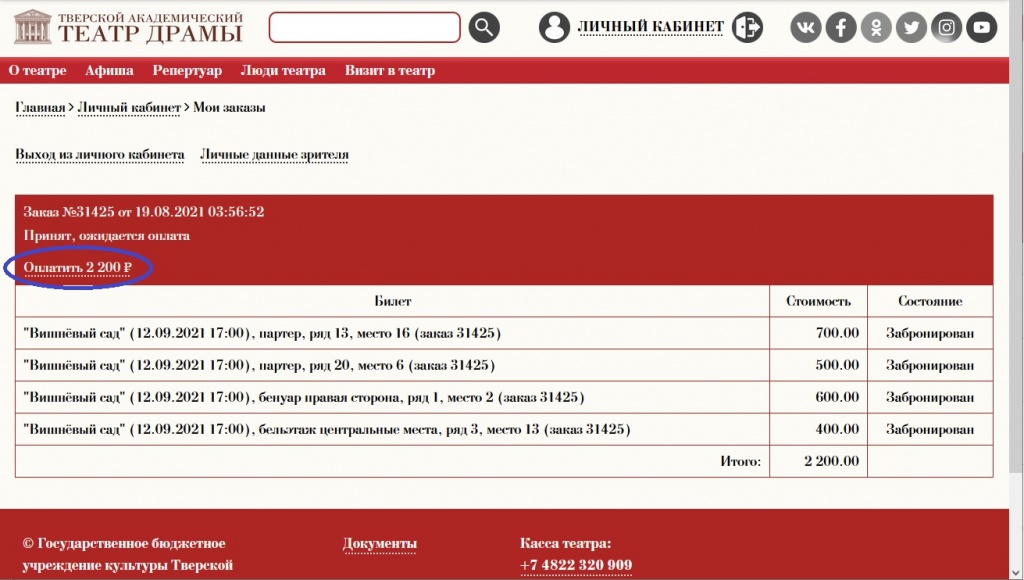Click the Состояние column header
The height and width of the screenshot is (580, 1024).
point(930,301)
